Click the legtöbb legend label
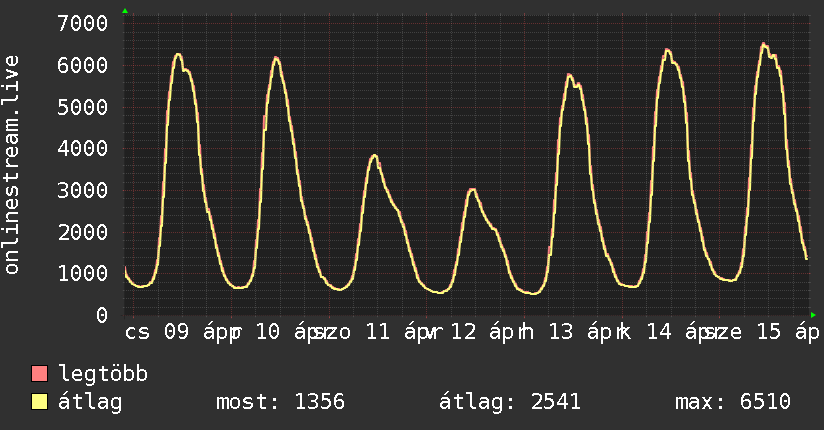The height and width of the screenshot is (430, 824). (103, 374)
